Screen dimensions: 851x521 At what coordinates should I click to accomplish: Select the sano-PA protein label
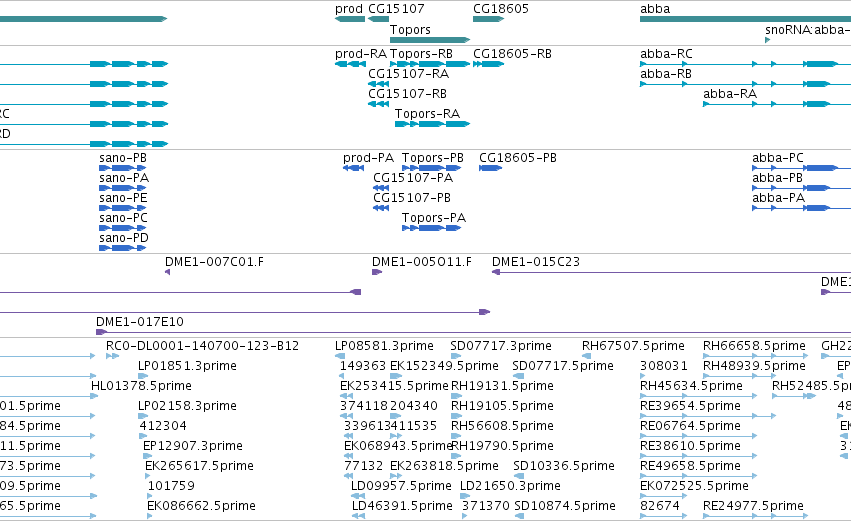[124, 178]
